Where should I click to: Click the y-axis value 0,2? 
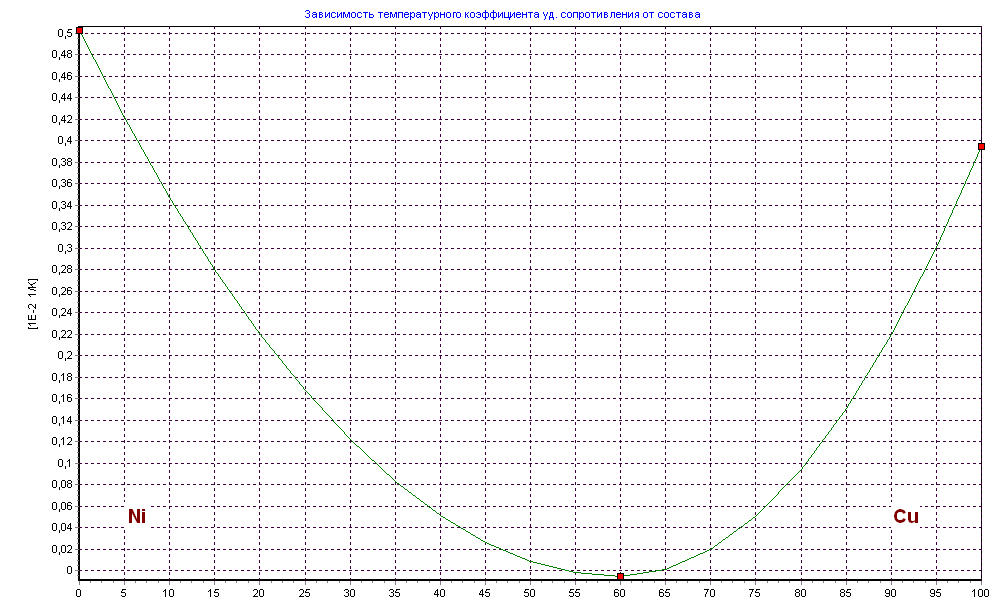click(x=65, y=356)
